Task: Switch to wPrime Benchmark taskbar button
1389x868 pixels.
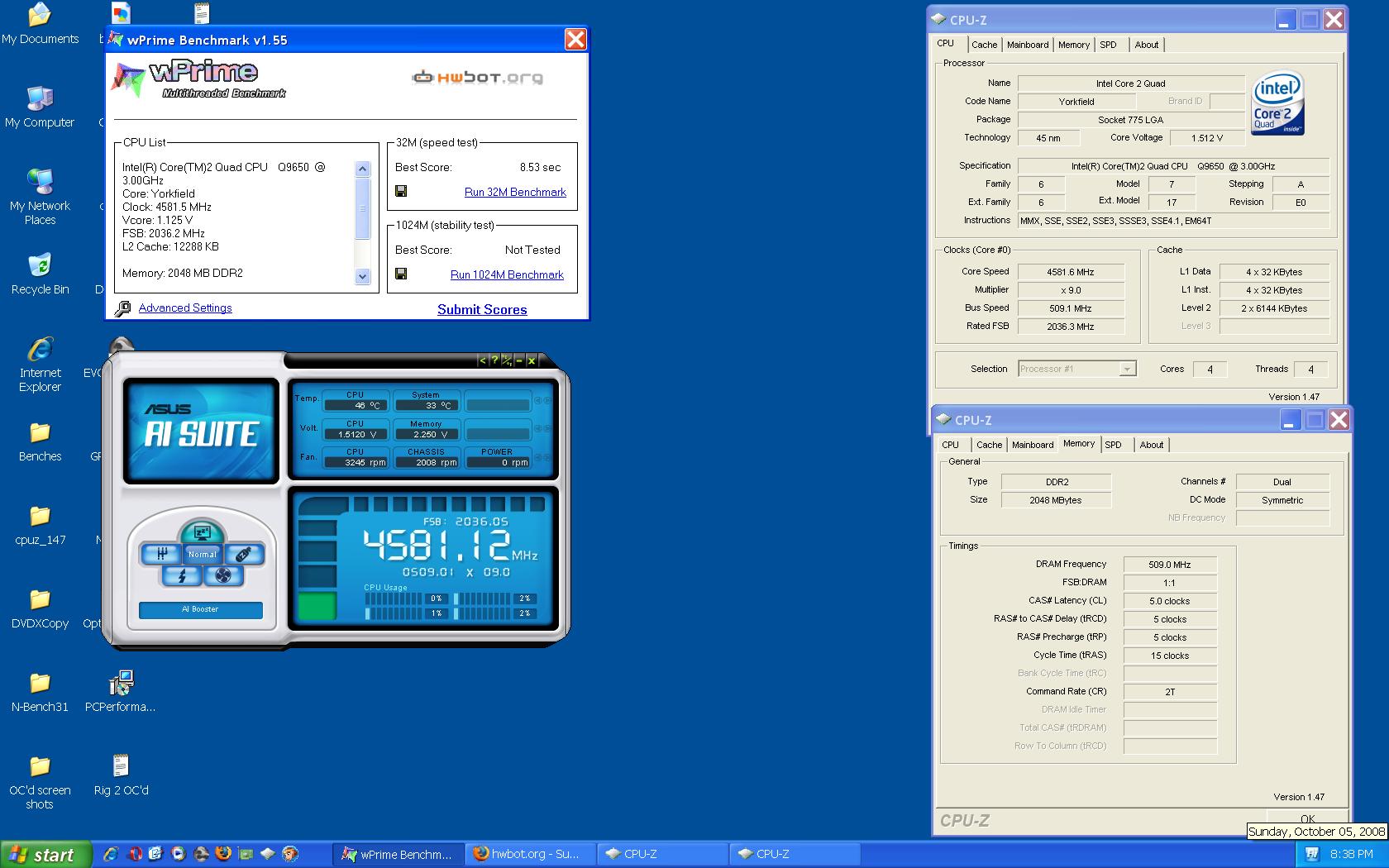Action: 398,854
